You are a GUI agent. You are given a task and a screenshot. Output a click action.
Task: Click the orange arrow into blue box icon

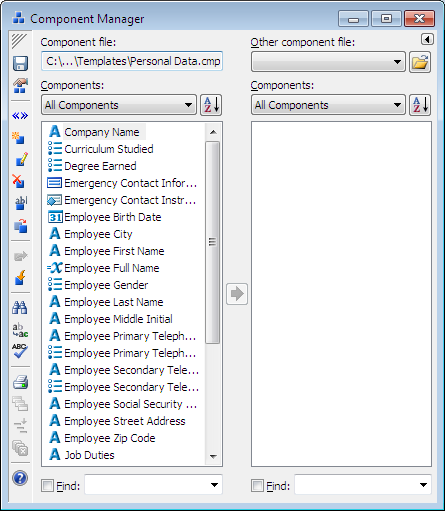[20, 277]
